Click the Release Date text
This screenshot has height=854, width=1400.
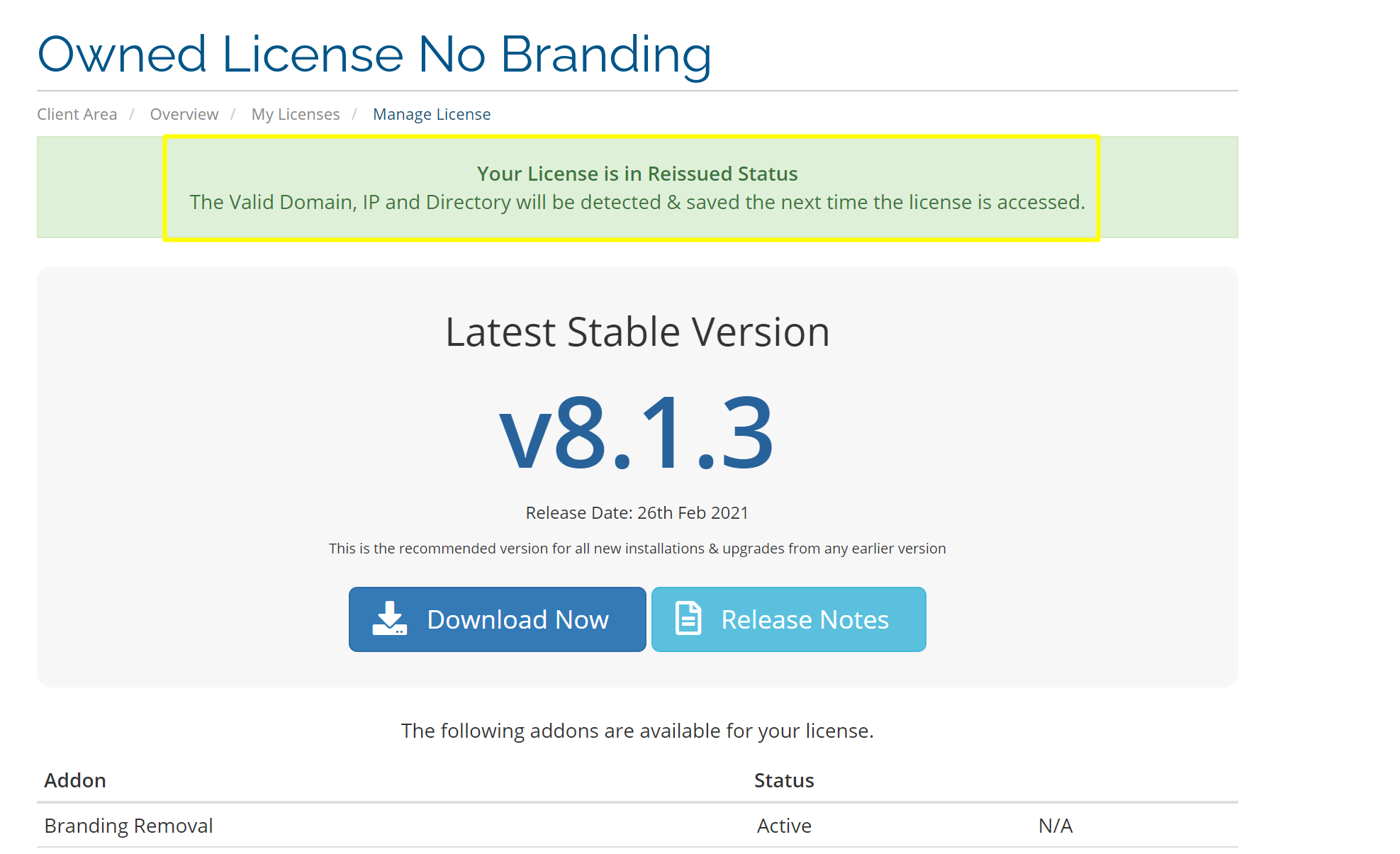637,513
